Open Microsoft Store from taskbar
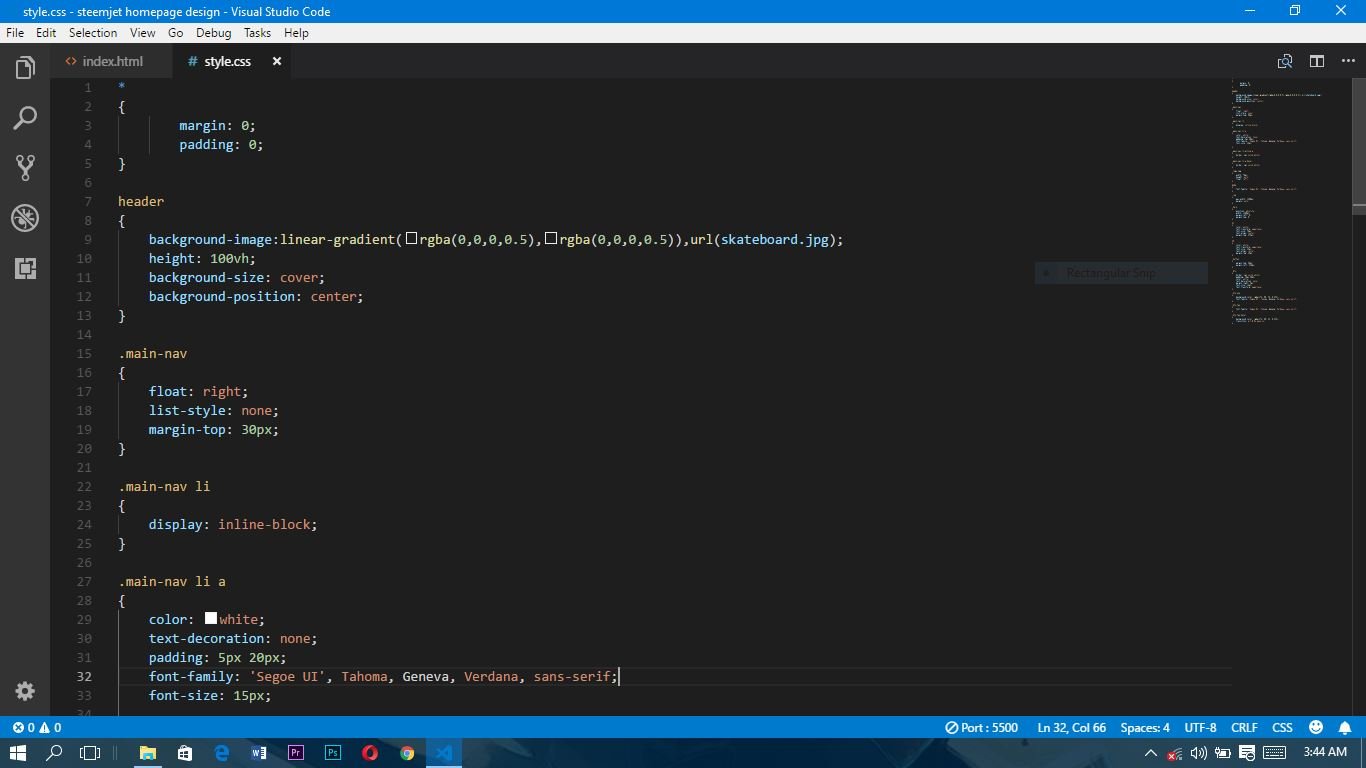Viewport: 1366px width, 768px height. (185, 753)
